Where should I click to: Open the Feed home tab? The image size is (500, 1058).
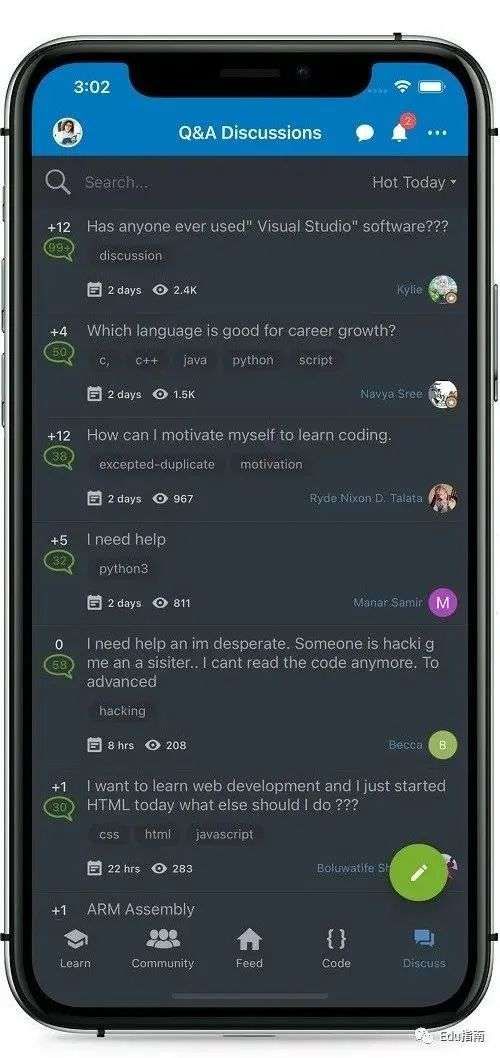[x=249, y=948]
